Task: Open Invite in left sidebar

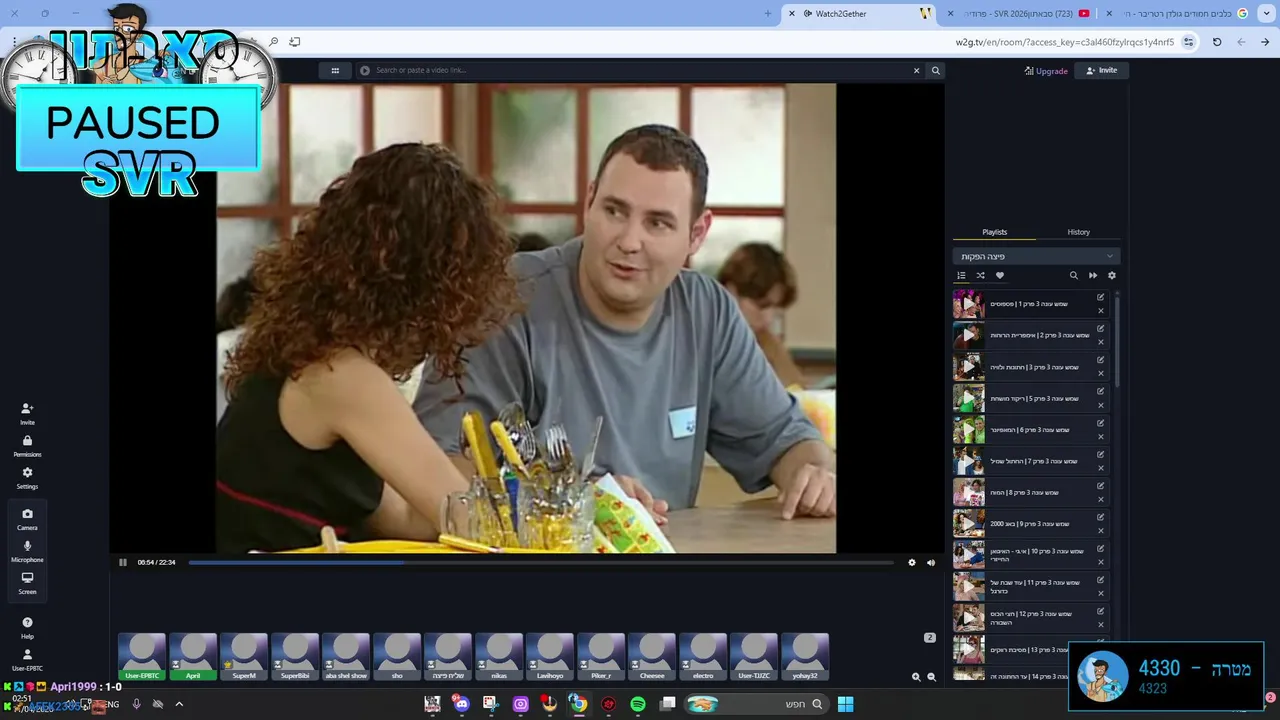Action: pyautogui.click(x=27, y=414)
